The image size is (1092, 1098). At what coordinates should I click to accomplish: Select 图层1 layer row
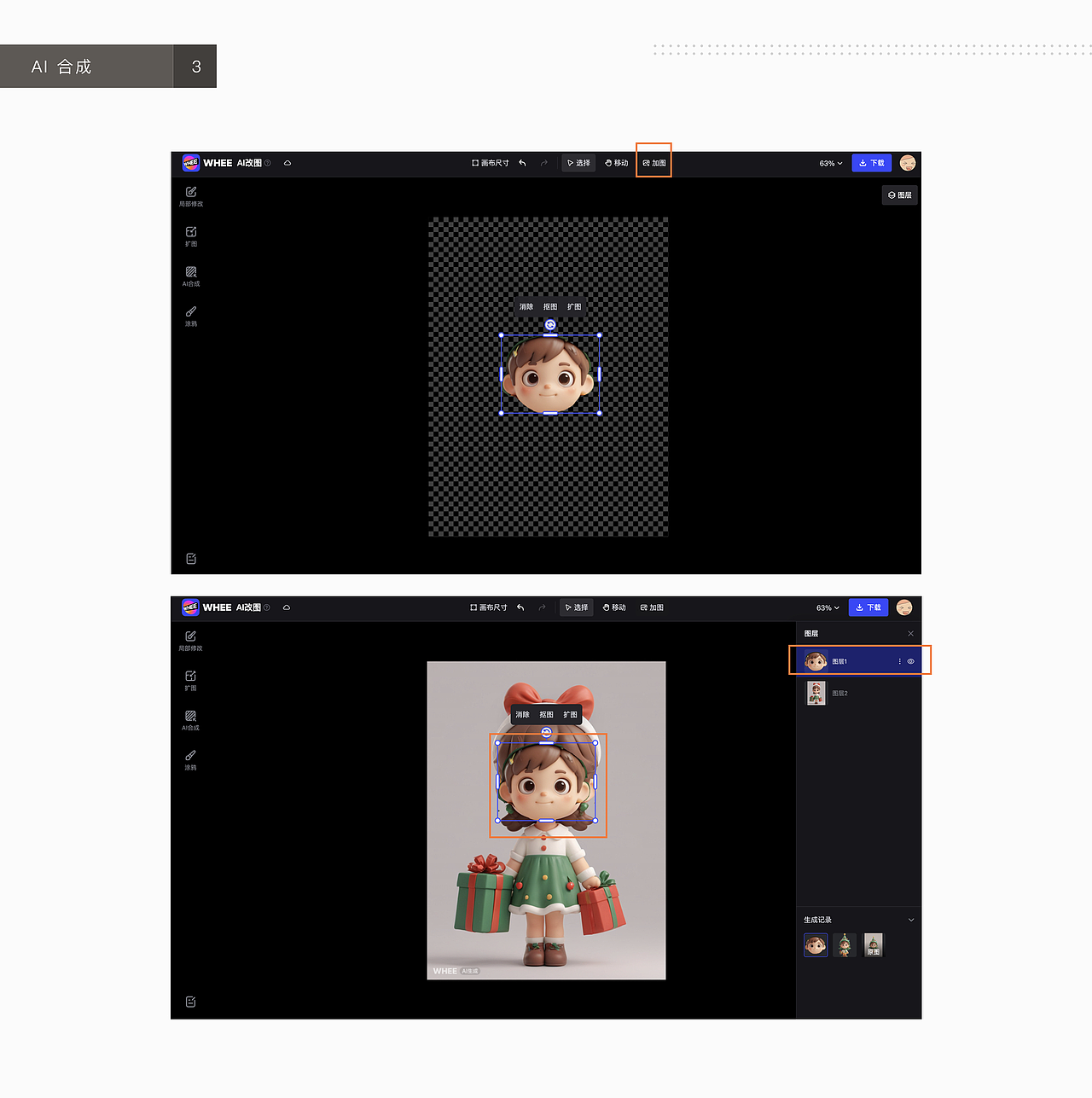tap(859, 661)
